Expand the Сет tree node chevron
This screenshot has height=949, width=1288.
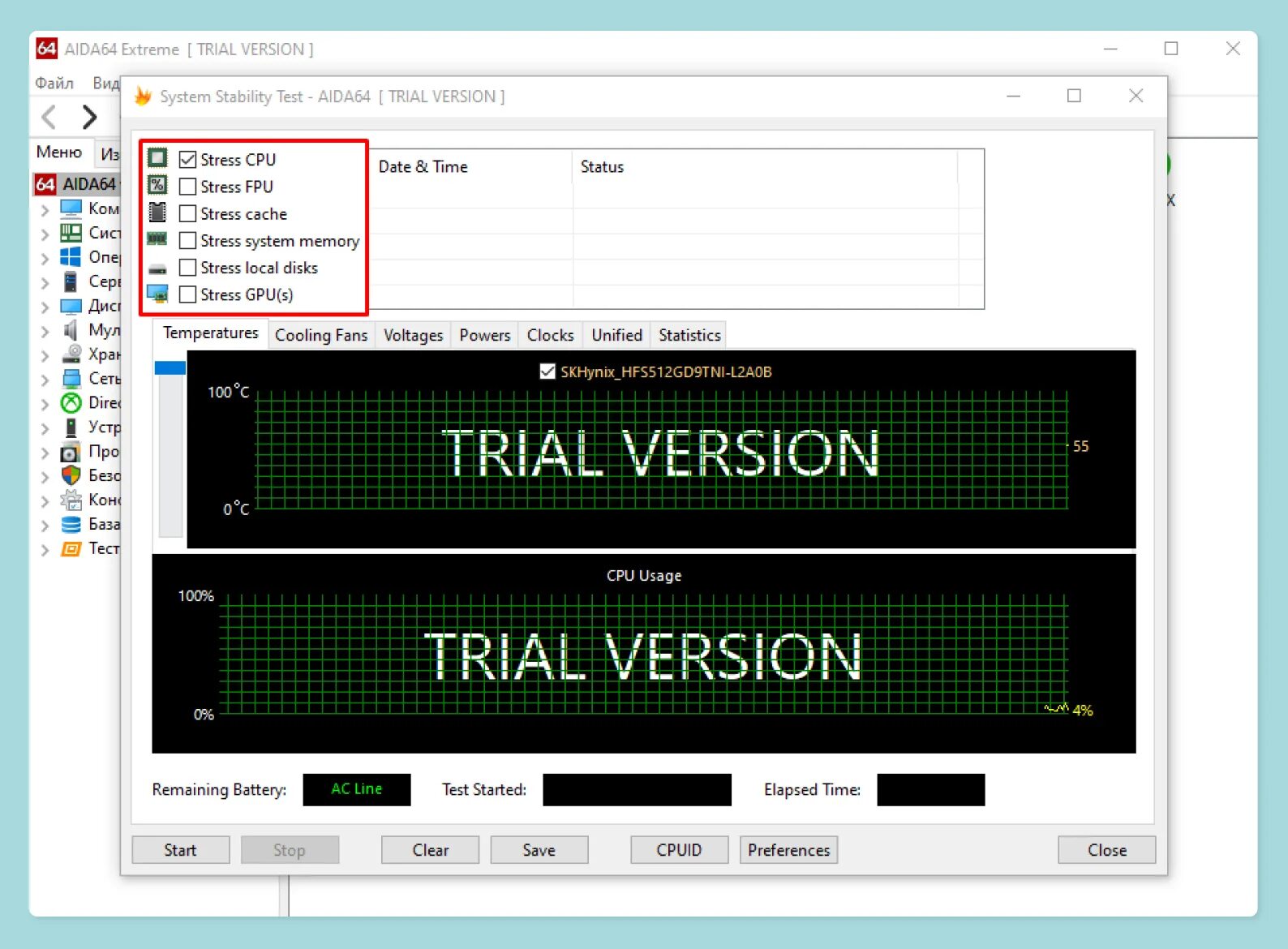point(45,380)
